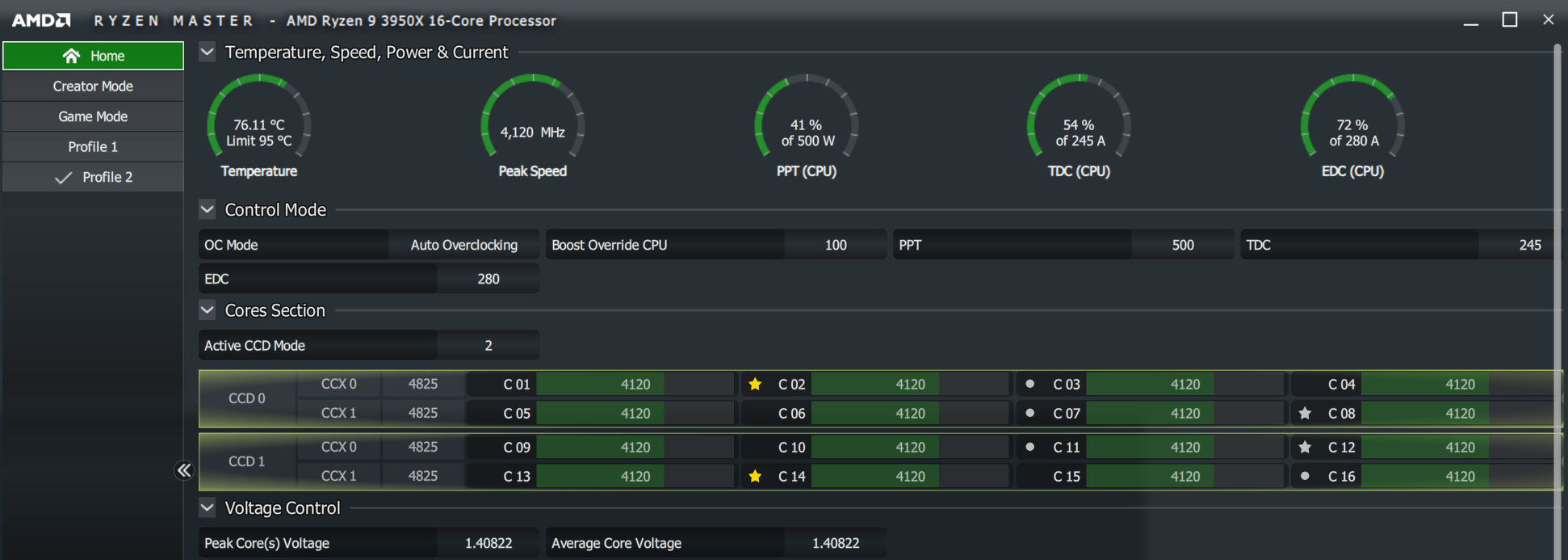Click CCX 1 4825 value in CCD 0
This screenshot has height=560, width=1568.
[x=423, y=413]
